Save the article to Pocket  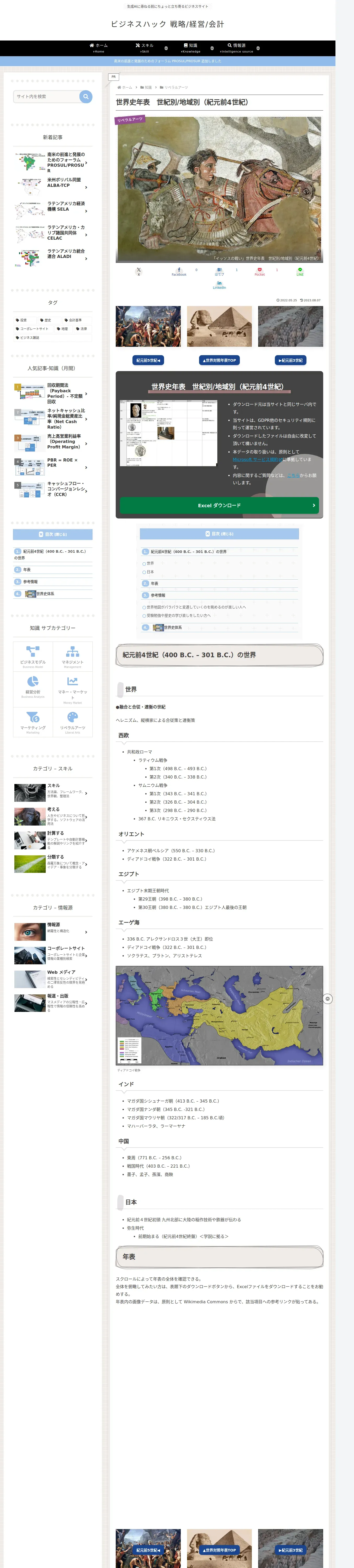tap(260, 272)
